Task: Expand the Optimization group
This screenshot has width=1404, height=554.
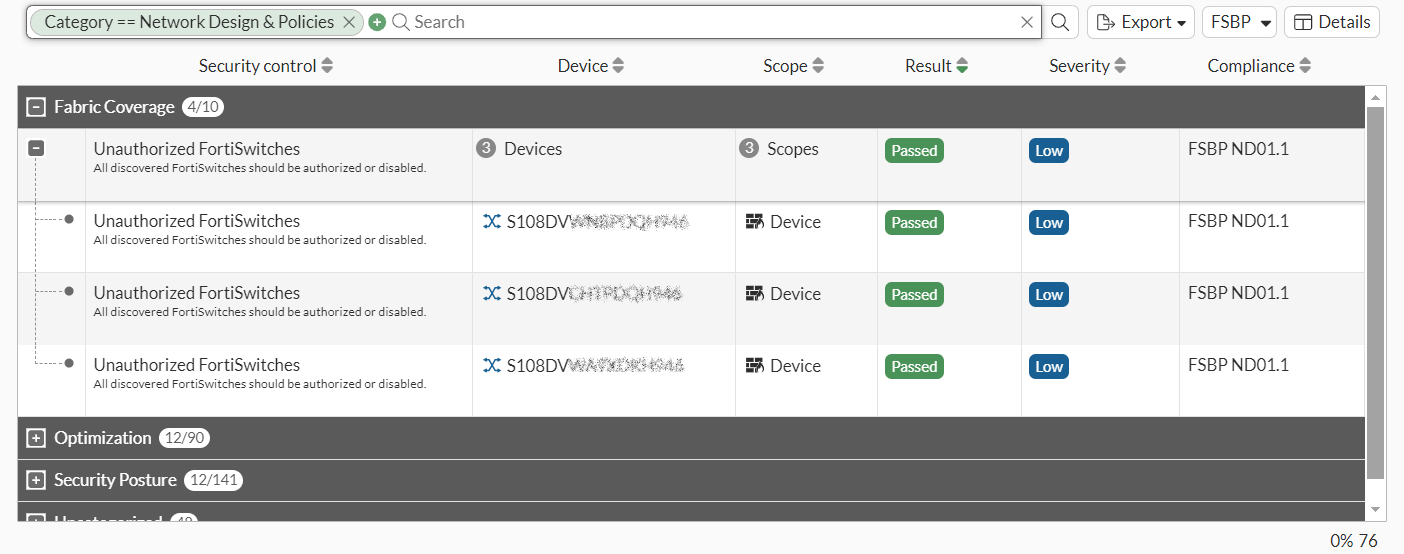Action: 36,438
